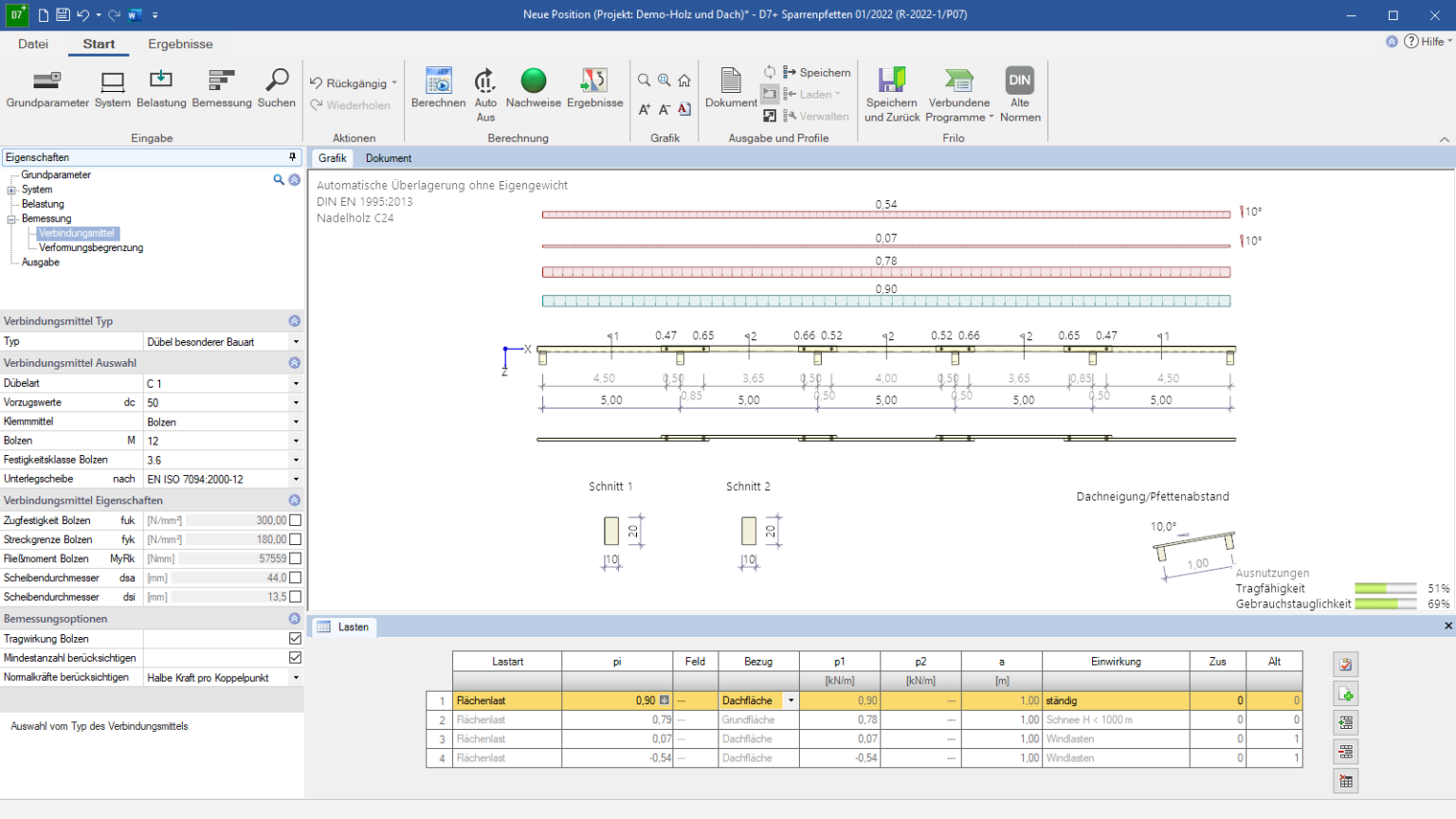Enable the Zugfestigkeit Bolzen override checkbox
The image size is (1456, 819).
295,520
